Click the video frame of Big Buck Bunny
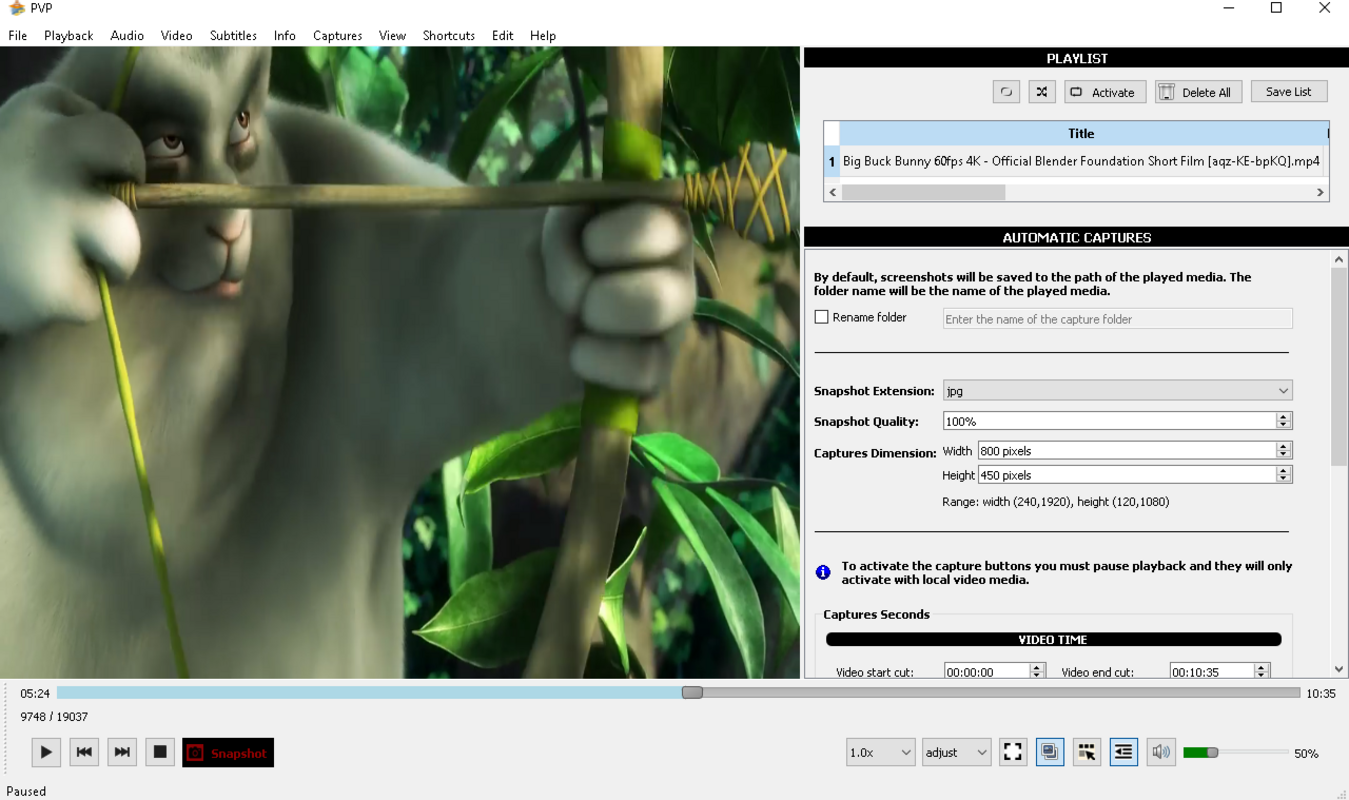The height and width of the screenshot is (800, 1349). pos(400,362)
